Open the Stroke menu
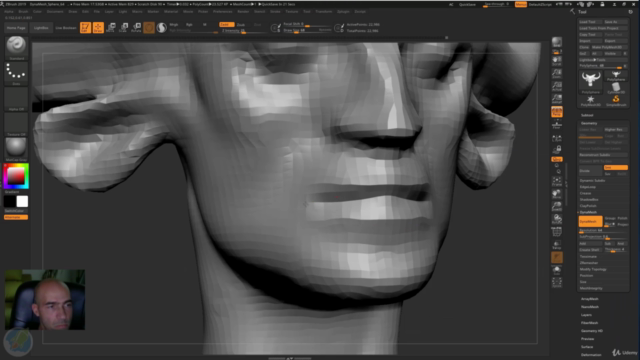Viewport: 640px width, 360px height. [275, 11]
